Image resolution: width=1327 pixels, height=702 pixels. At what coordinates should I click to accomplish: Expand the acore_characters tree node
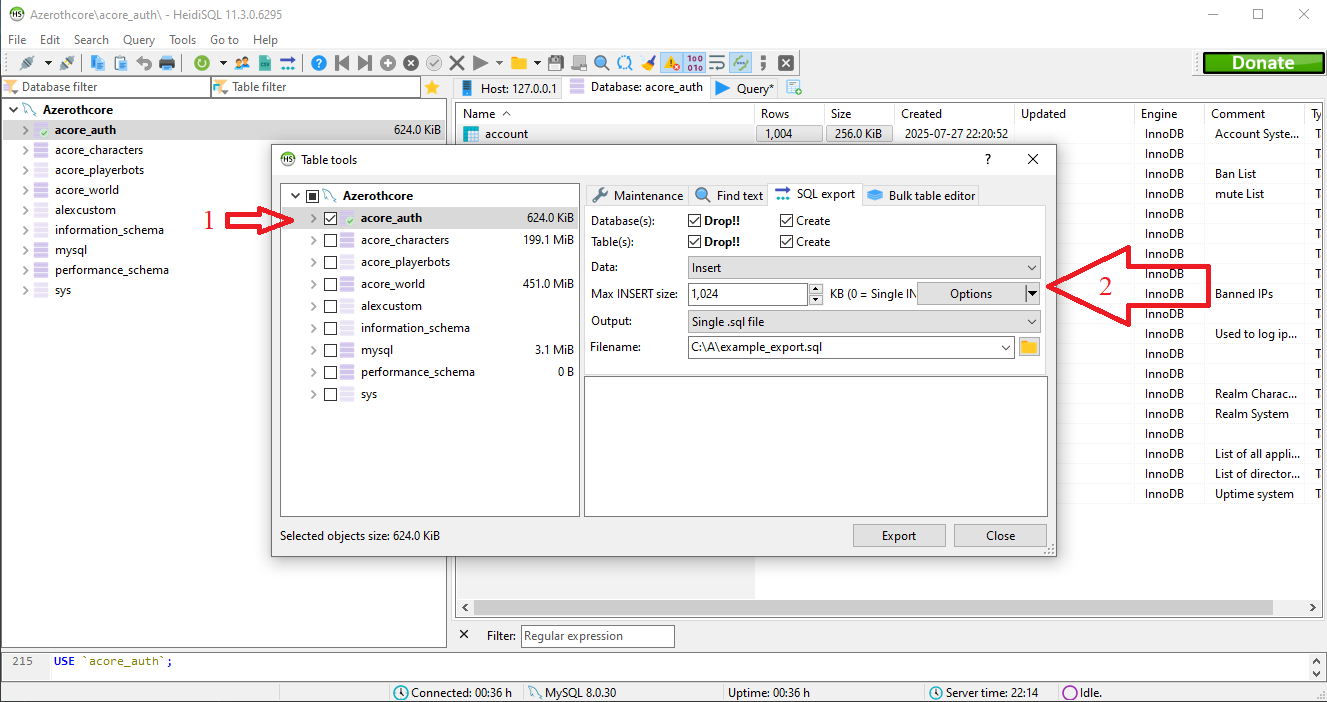(313, 239)
